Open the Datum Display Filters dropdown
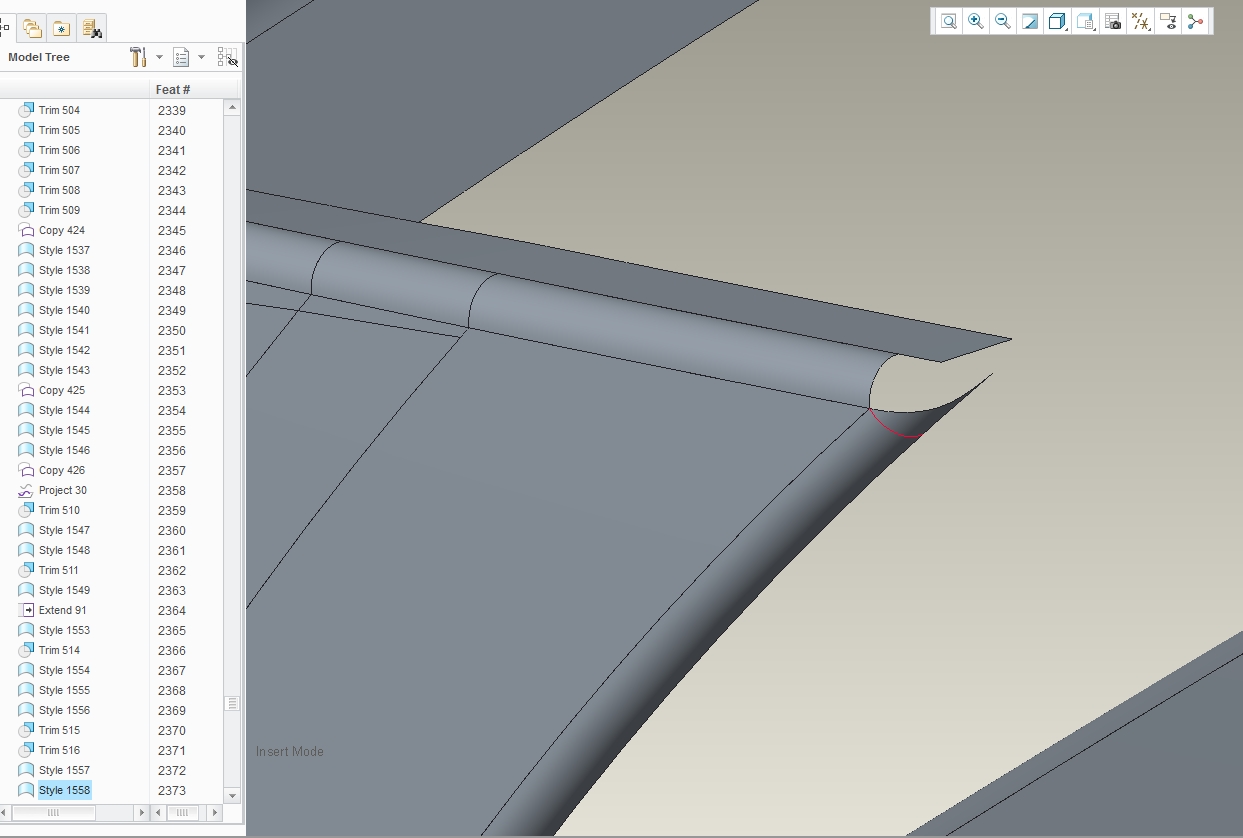This screenshot has width=1243, height=838. tap(1140, 21)
